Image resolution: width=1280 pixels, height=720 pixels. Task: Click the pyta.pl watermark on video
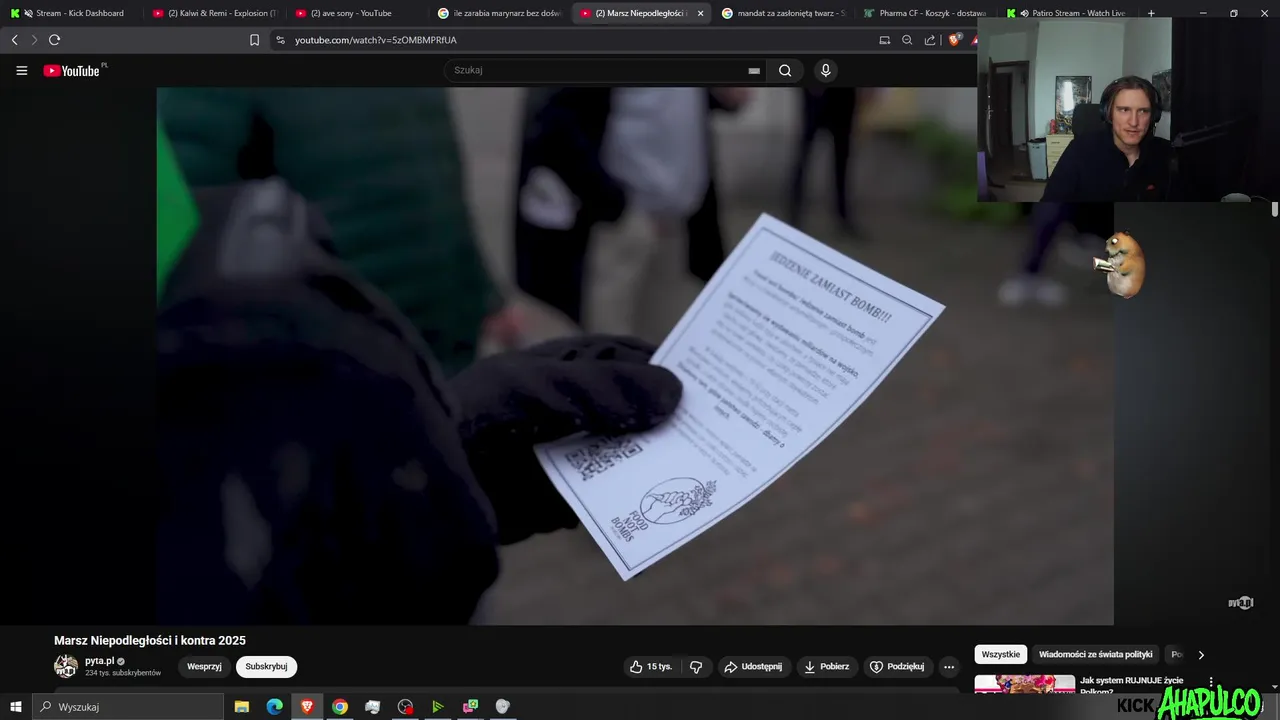pos(1241,602)
